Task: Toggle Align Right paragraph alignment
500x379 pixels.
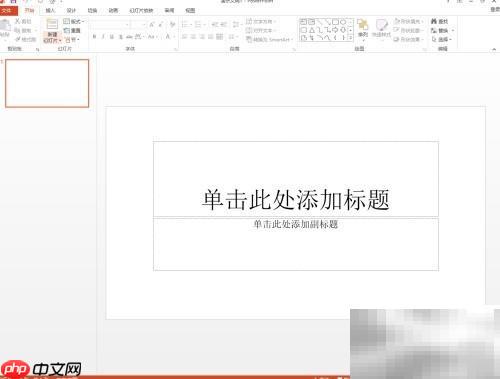Action: pos(202,37)
